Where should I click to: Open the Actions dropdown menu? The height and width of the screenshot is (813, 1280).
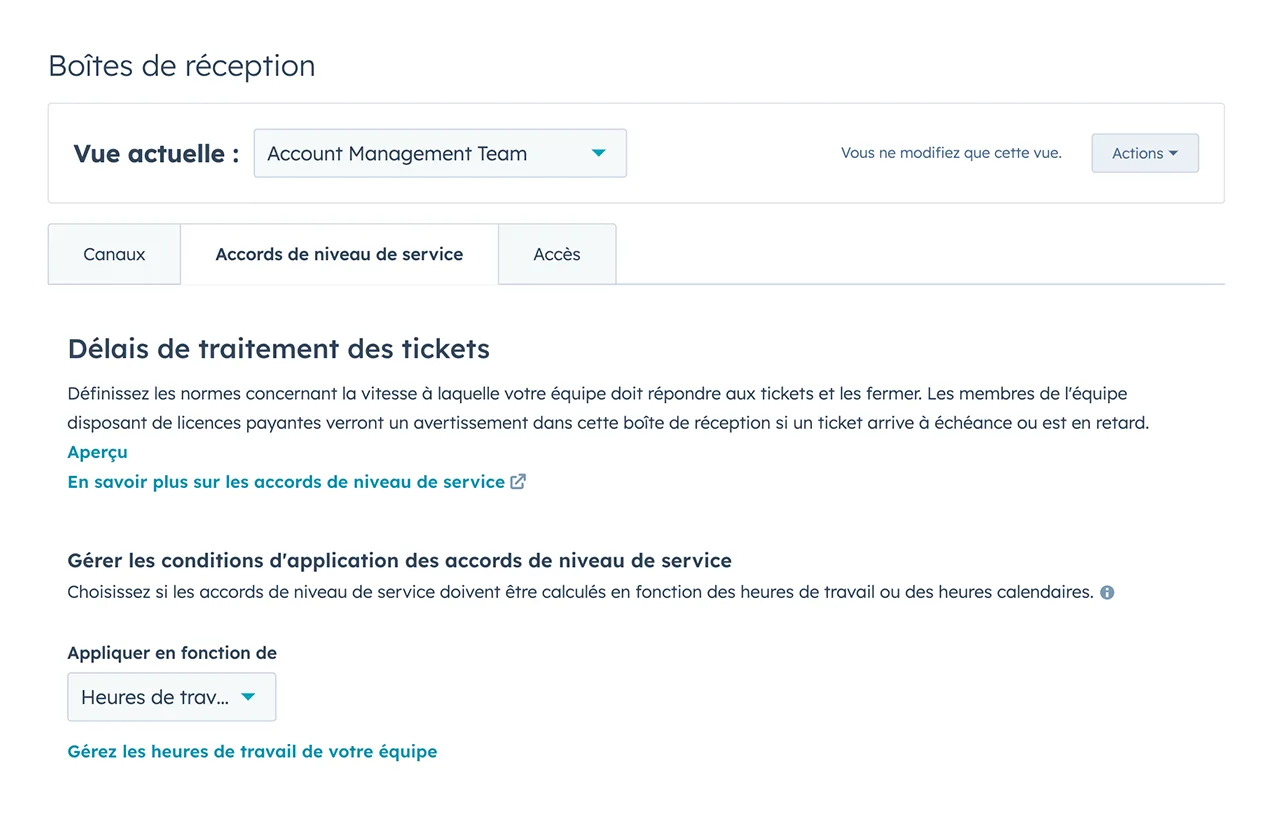(1144, 154)
